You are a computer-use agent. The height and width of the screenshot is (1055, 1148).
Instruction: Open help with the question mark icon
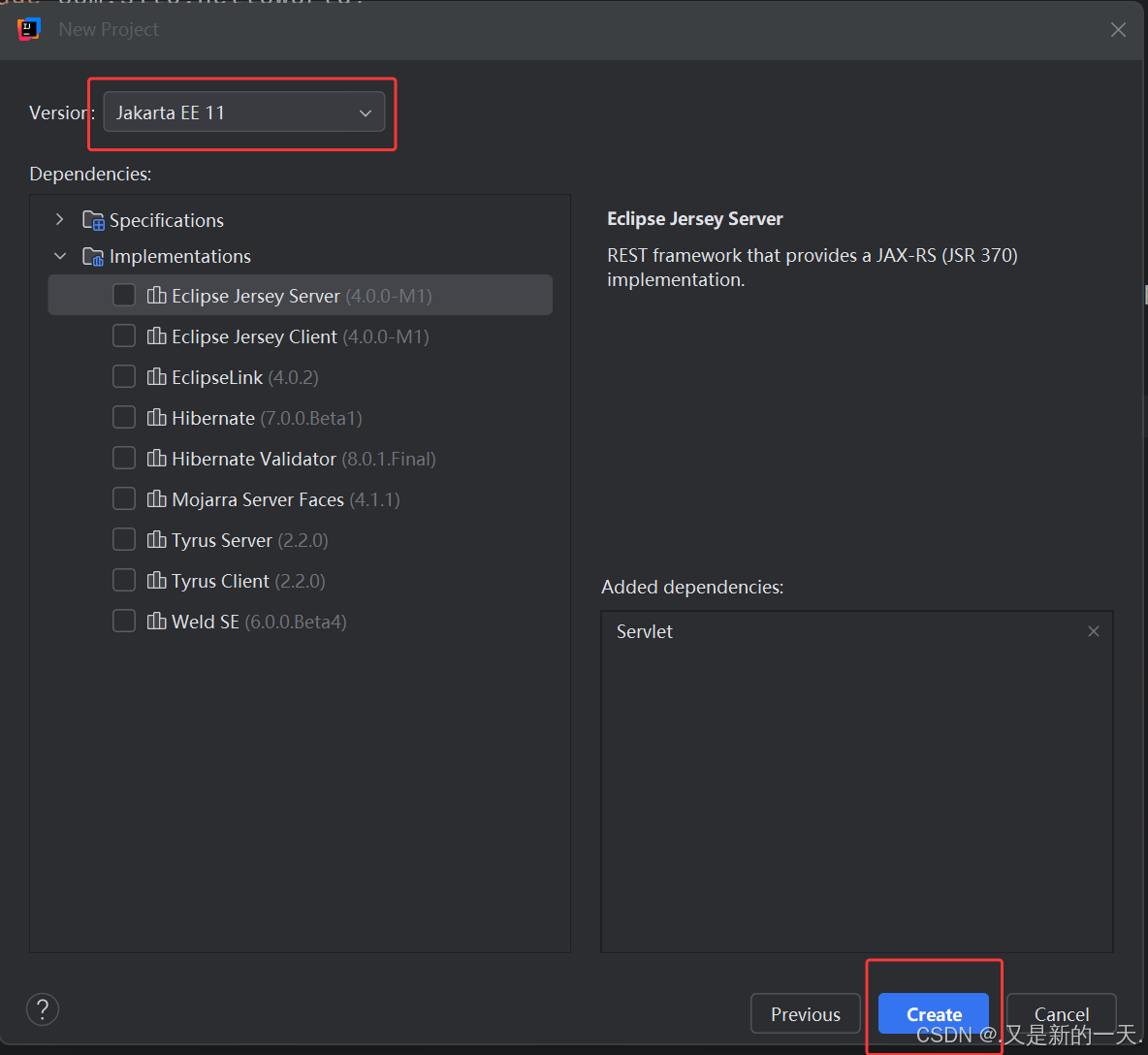tap(43, 1008)
